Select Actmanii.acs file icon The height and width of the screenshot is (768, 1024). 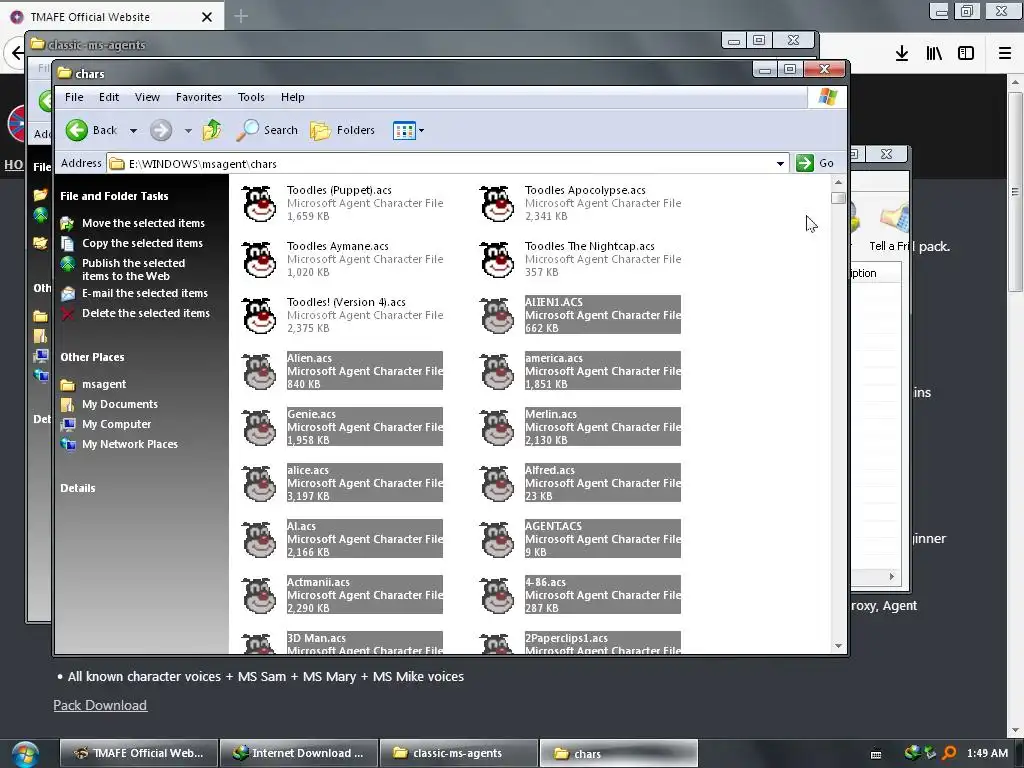coord(259,596)
